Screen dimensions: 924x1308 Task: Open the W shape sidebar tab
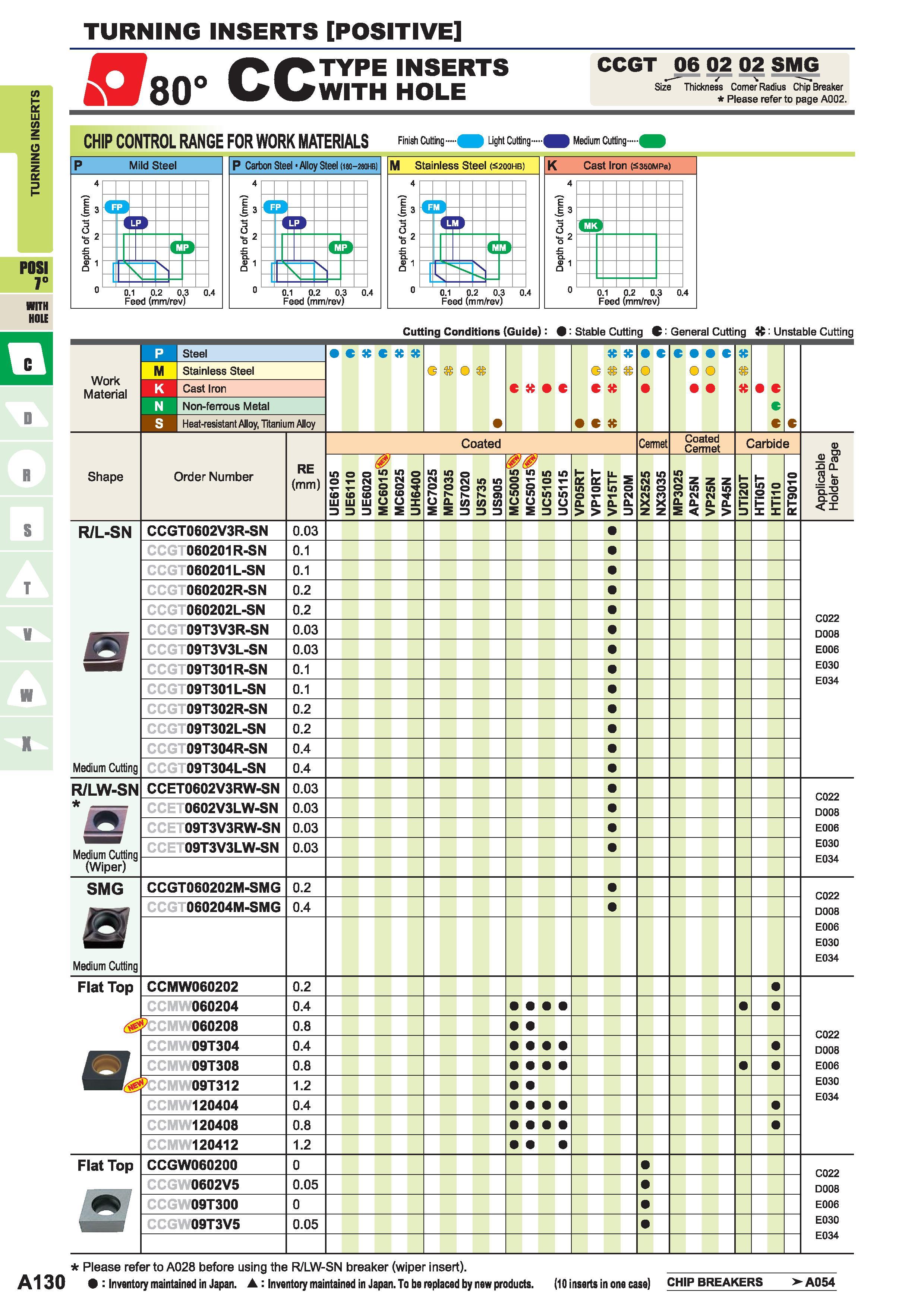(x=27, y=689)
